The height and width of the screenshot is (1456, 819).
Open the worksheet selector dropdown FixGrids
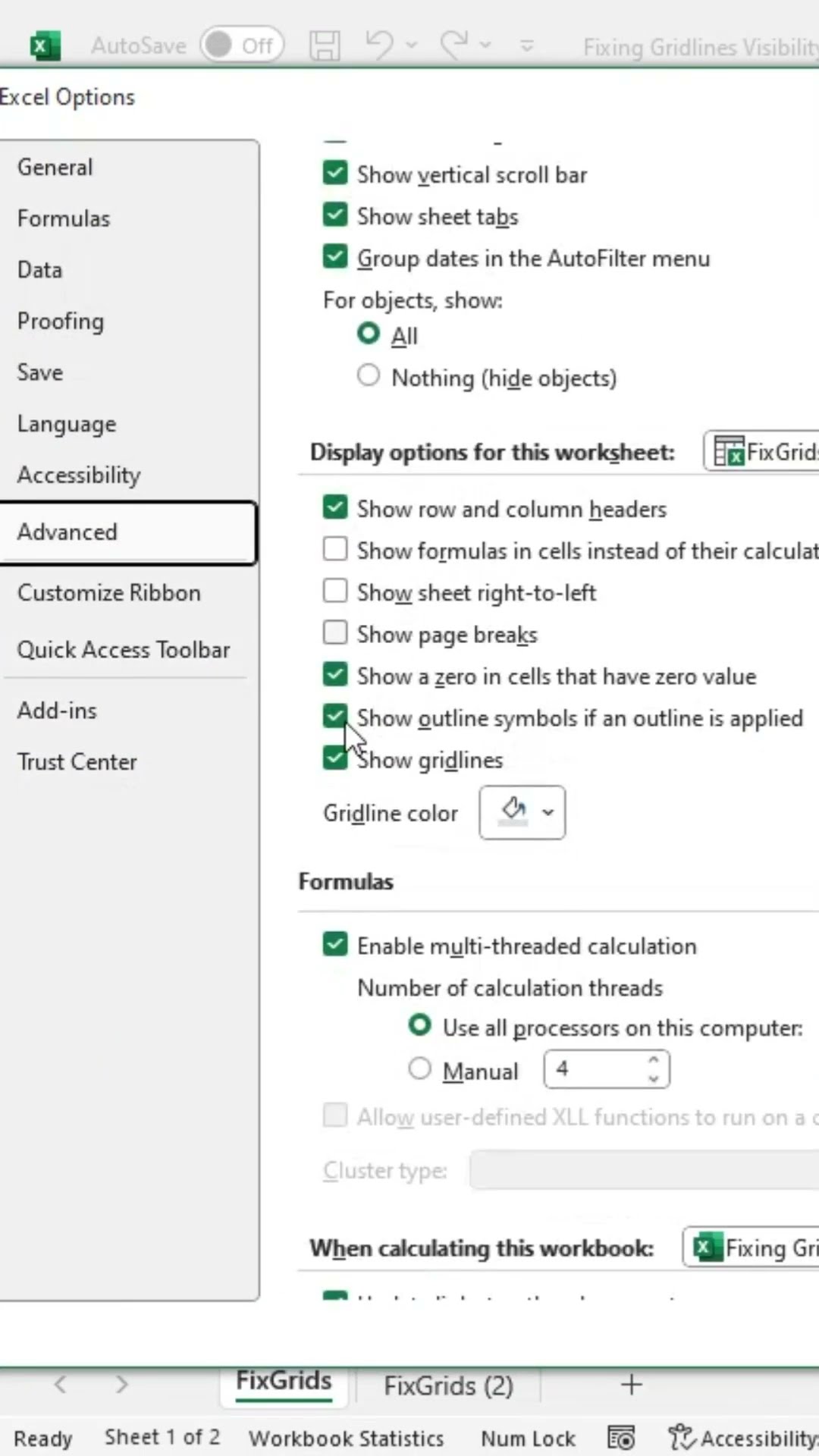coord(763,452)
